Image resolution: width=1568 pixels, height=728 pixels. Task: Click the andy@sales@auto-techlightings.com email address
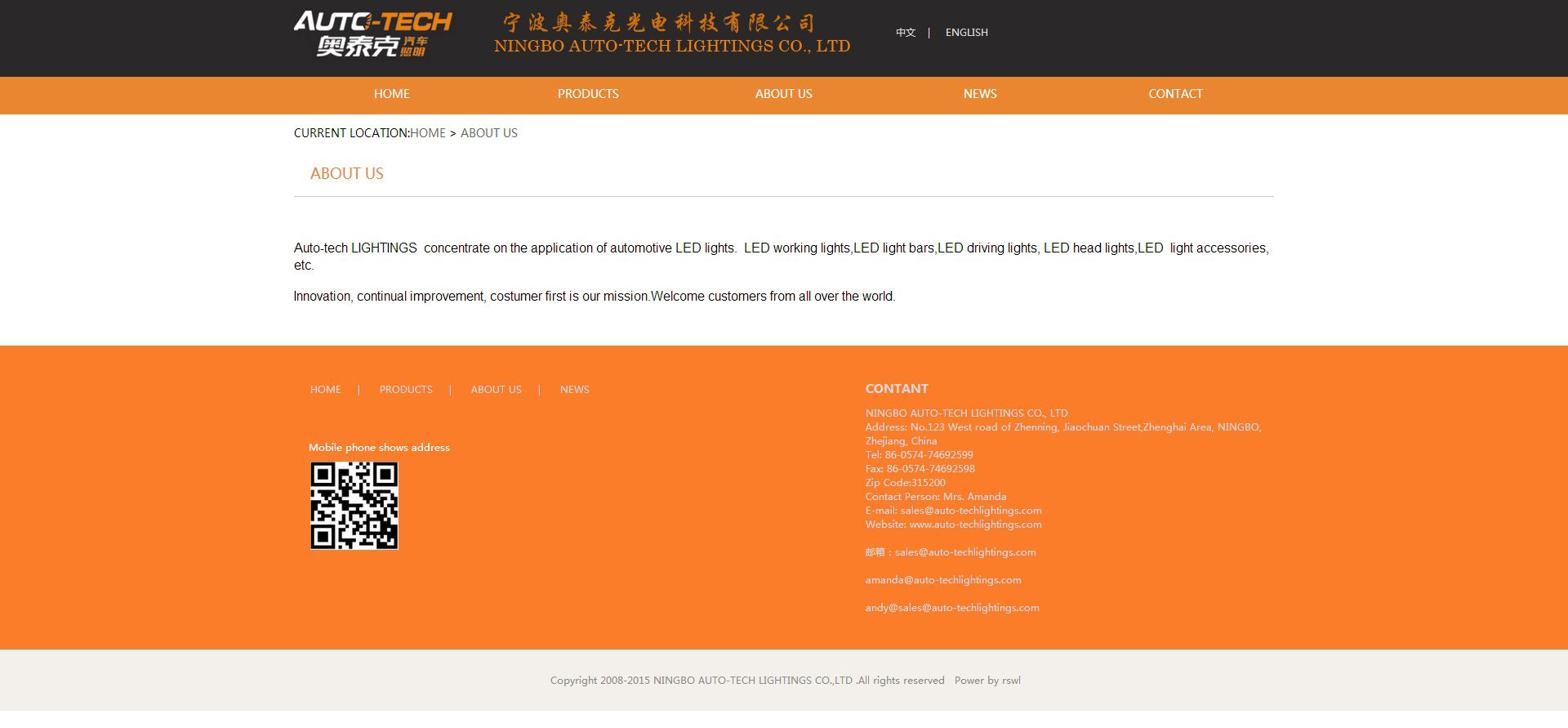[952, 608]
